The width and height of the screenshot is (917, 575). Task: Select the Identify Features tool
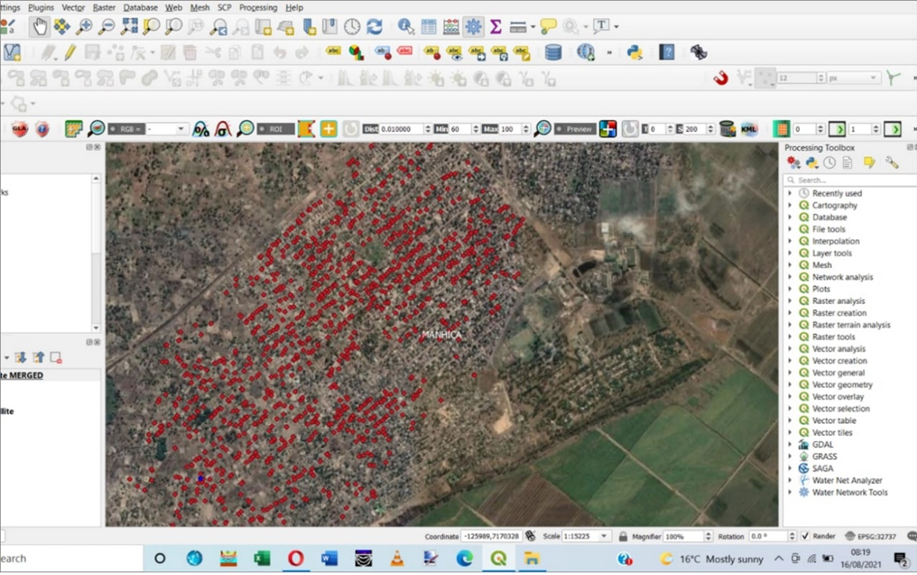pos(405,27)
